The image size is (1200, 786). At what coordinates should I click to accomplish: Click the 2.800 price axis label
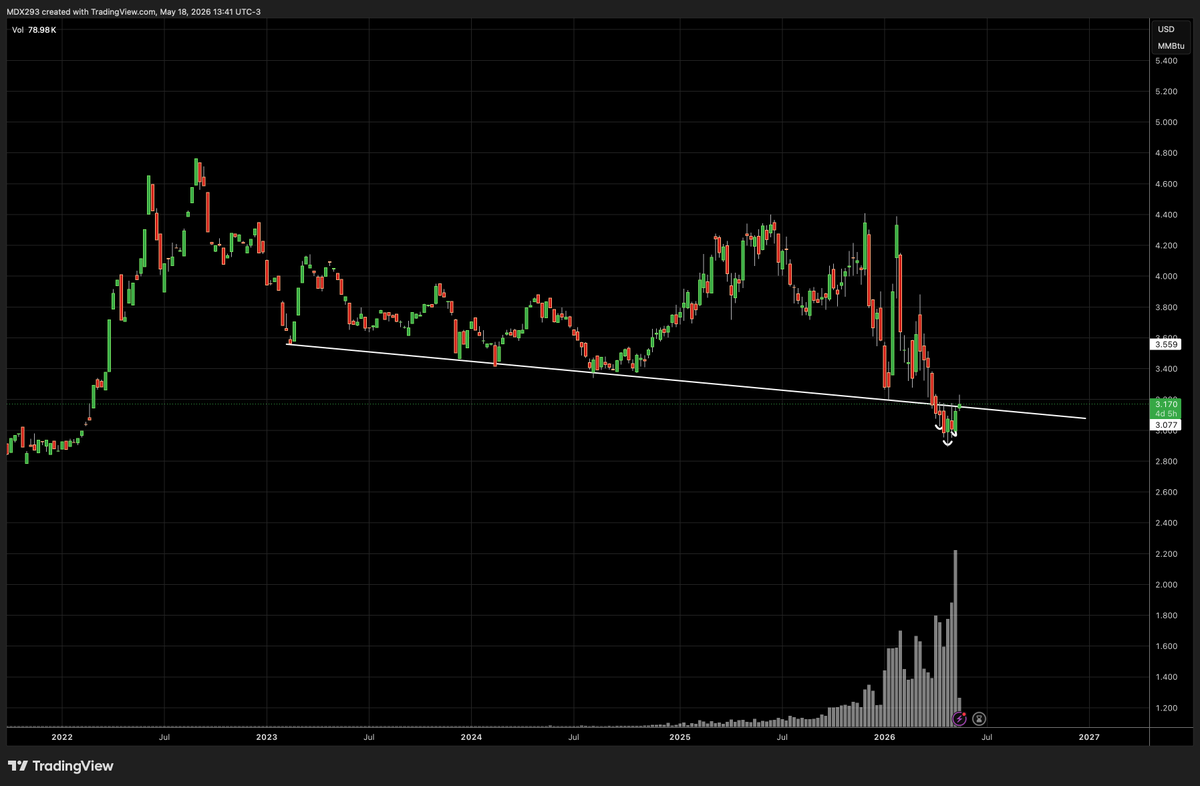click(x=1166, y=462)
